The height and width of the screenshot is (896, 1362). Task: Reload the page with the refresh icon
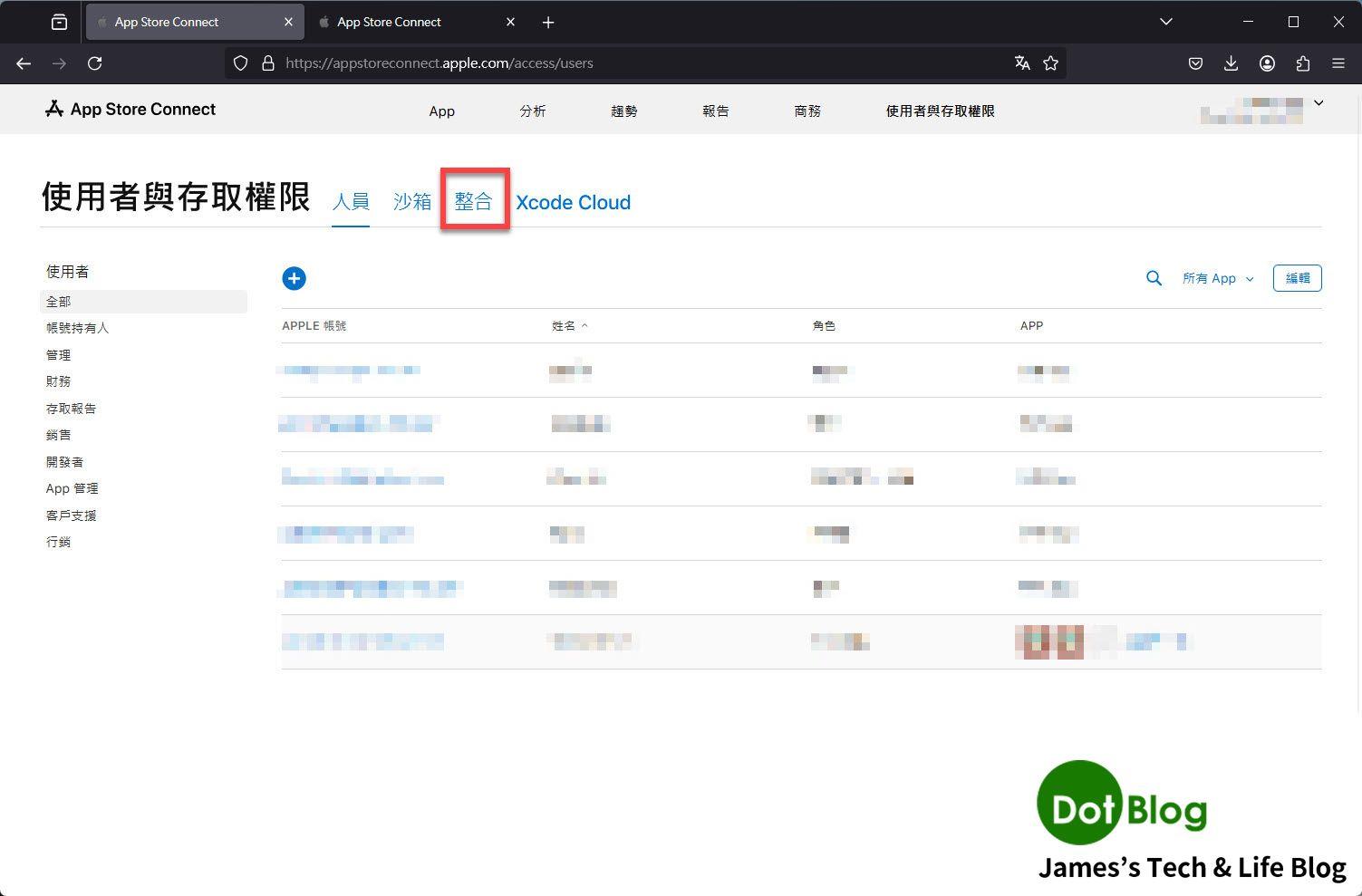(94, 63)
